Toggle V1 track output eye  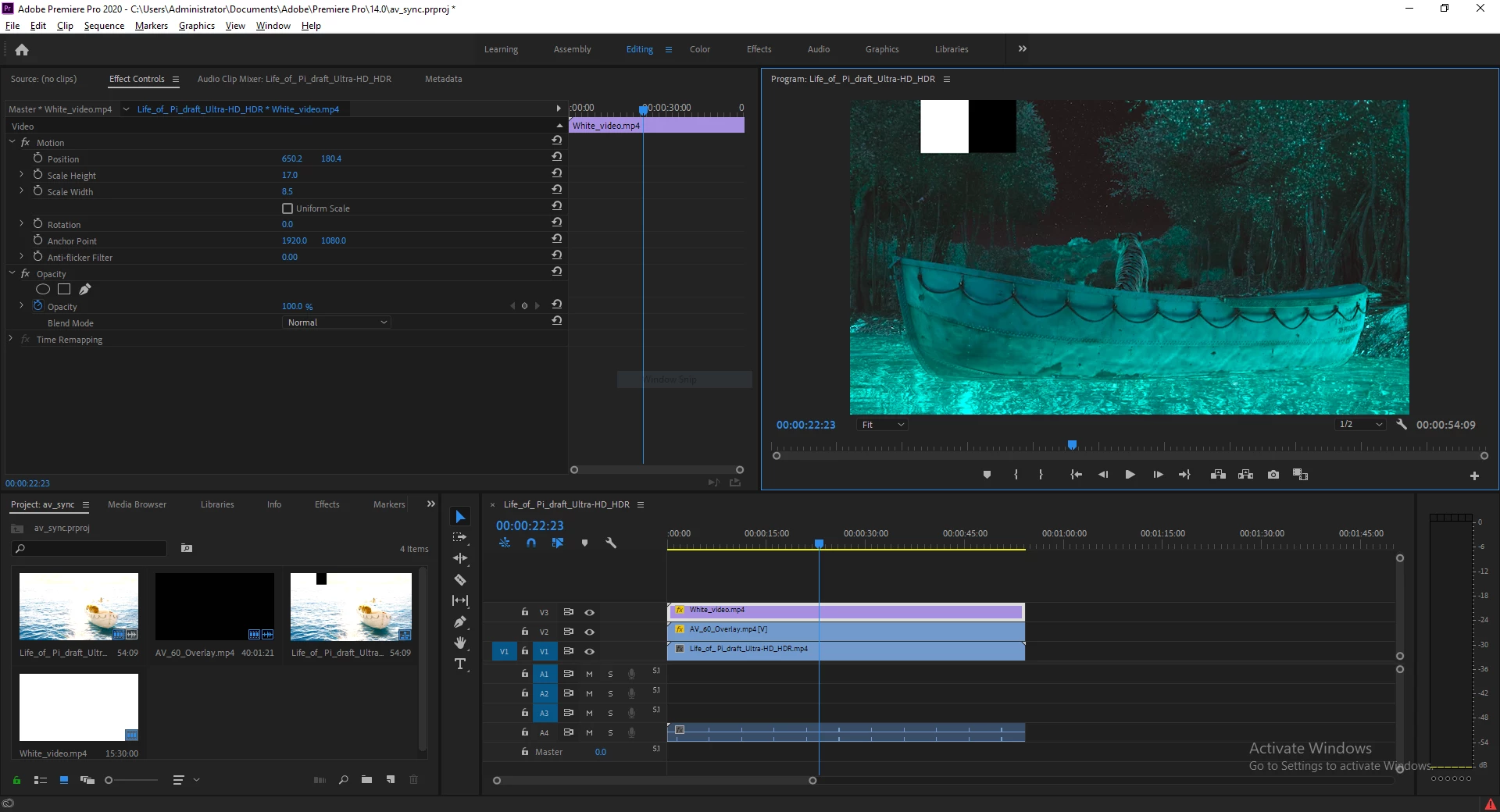click(x=590, y=651)
